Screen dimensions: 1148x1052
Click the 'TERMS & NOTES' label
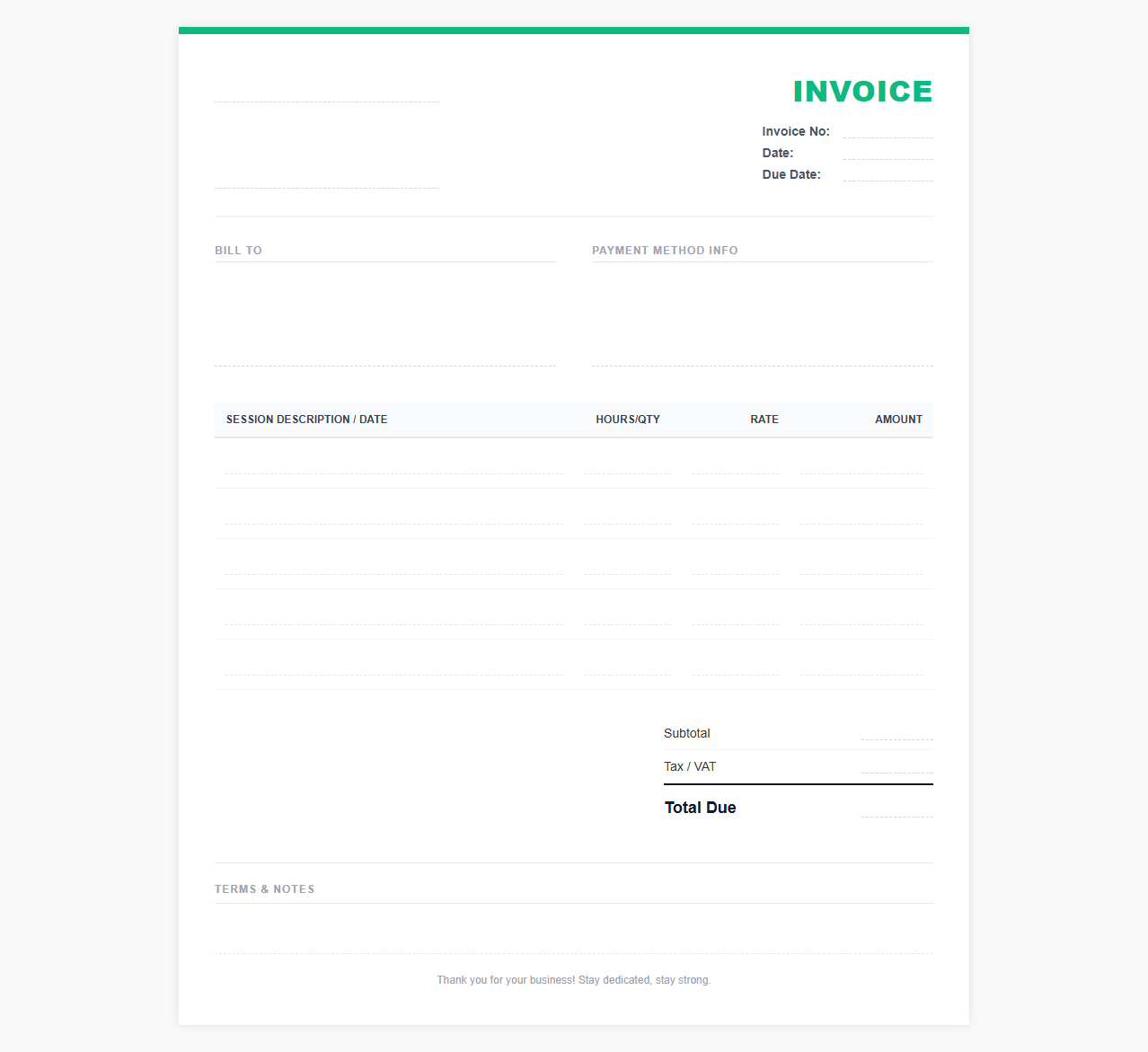click(264, 889)
